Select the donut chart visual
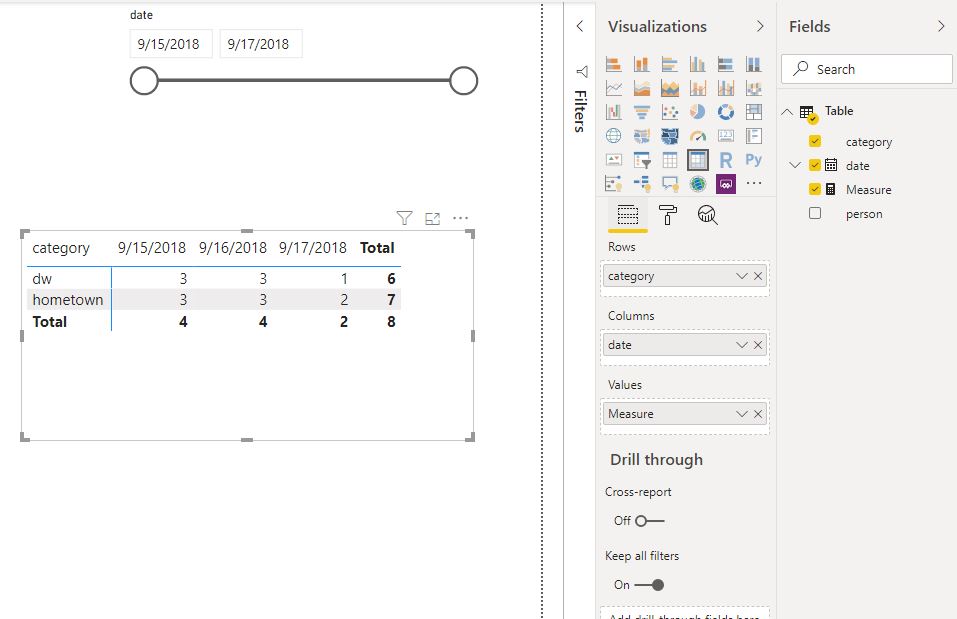 click(x=726, y=112)
